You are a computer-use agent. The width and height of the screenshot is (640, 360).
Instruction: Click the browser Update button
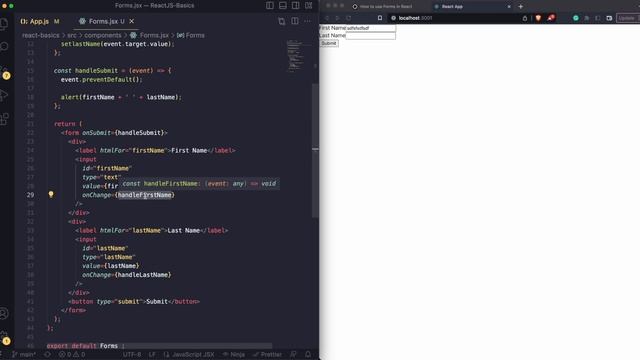click(628, 18)
